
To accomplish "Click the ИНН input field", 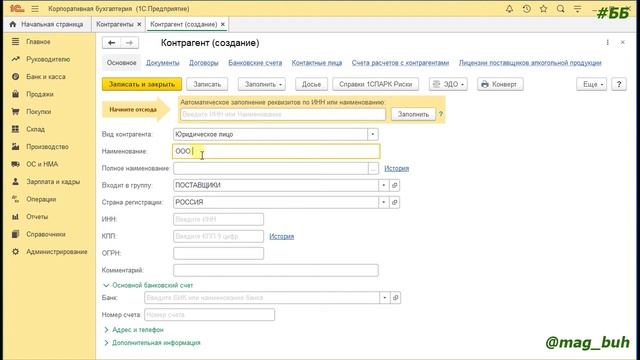I will pos(218,220).
